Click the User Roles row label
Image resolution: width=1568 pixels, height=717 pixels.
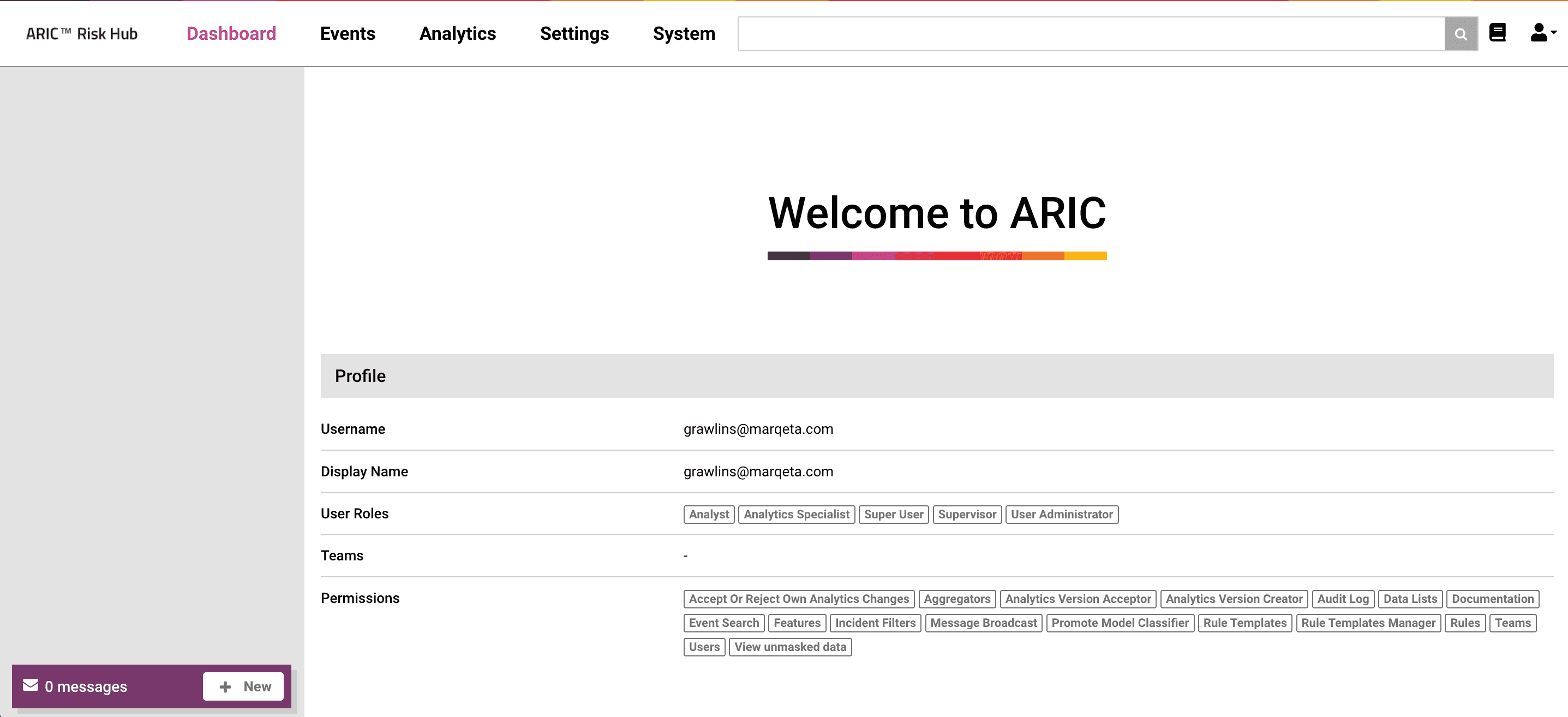click(354, 513)
